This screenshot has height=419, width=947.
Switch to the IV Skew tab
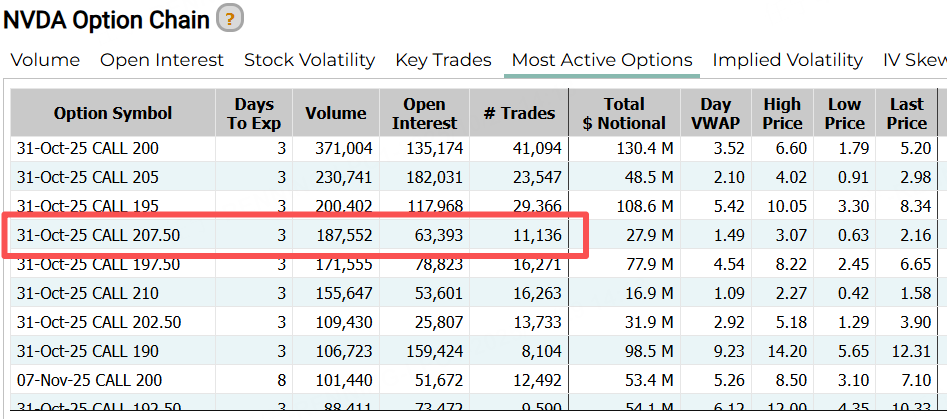(x=914, y=60)
